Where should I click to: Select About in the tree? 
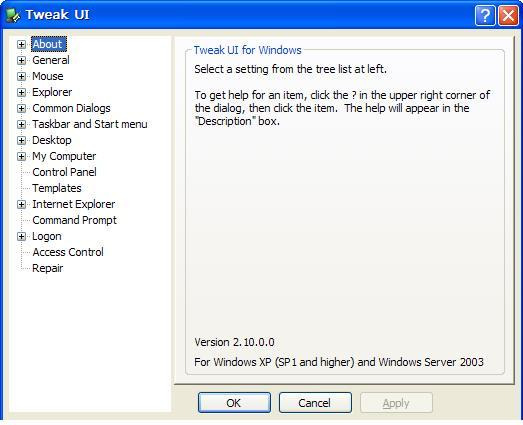[x=49, y=44]
